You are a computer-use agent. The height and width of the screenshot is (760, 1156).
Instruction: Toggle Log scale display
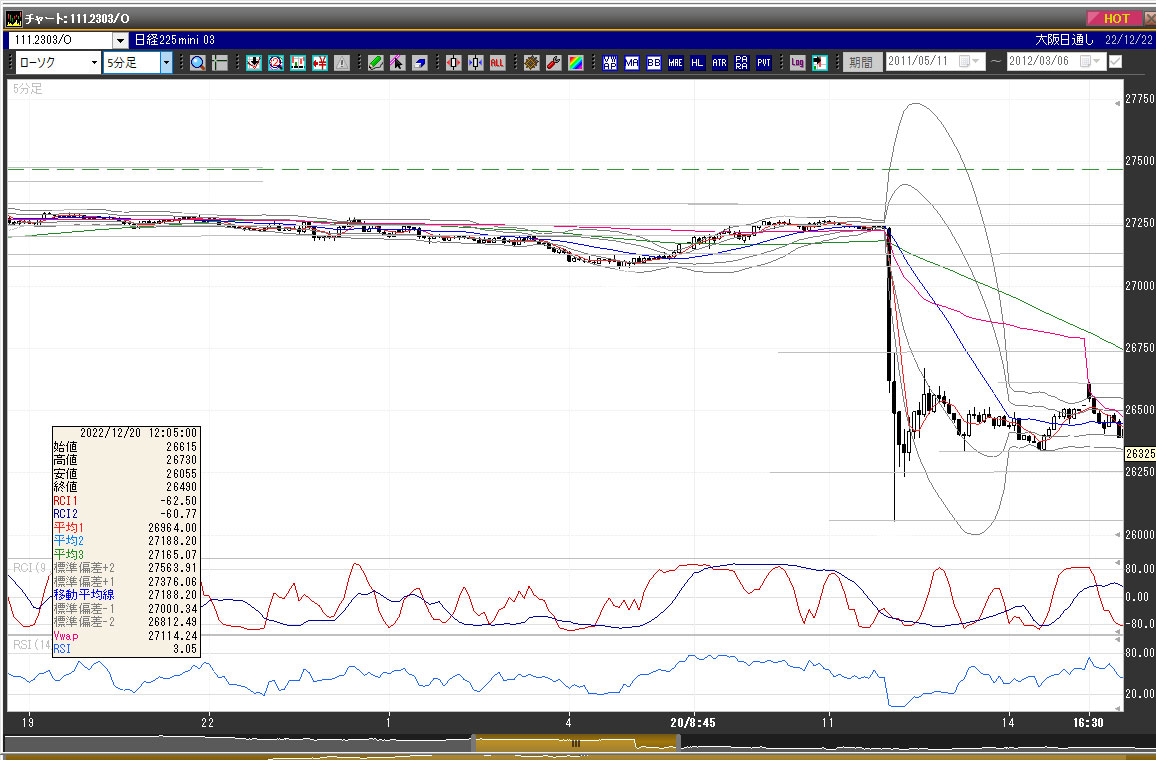798,63
